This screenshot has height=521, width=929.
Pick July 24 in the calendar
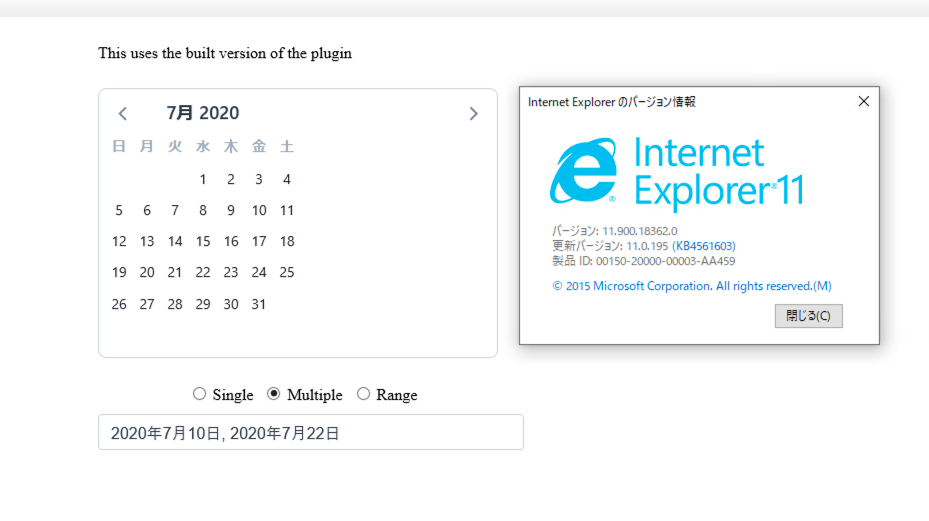(259, 272)
